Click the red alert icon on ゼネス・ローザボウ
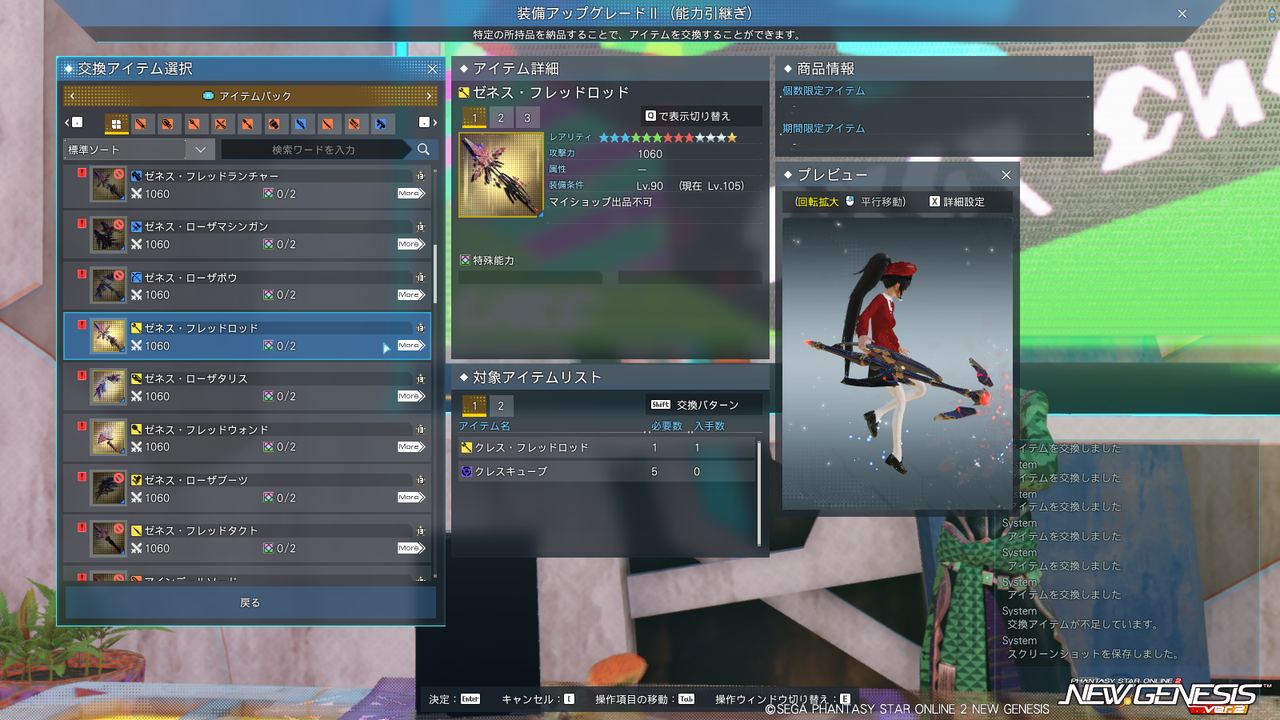Screen dimensions: 1280x720 pyautogui.click(x=82, y=274)
